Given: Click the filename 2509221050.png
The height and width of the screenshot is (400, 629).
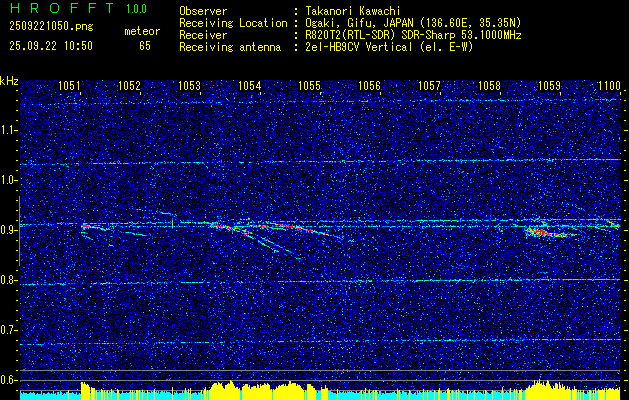Looking at the screenshot, I should coord(51,27).
